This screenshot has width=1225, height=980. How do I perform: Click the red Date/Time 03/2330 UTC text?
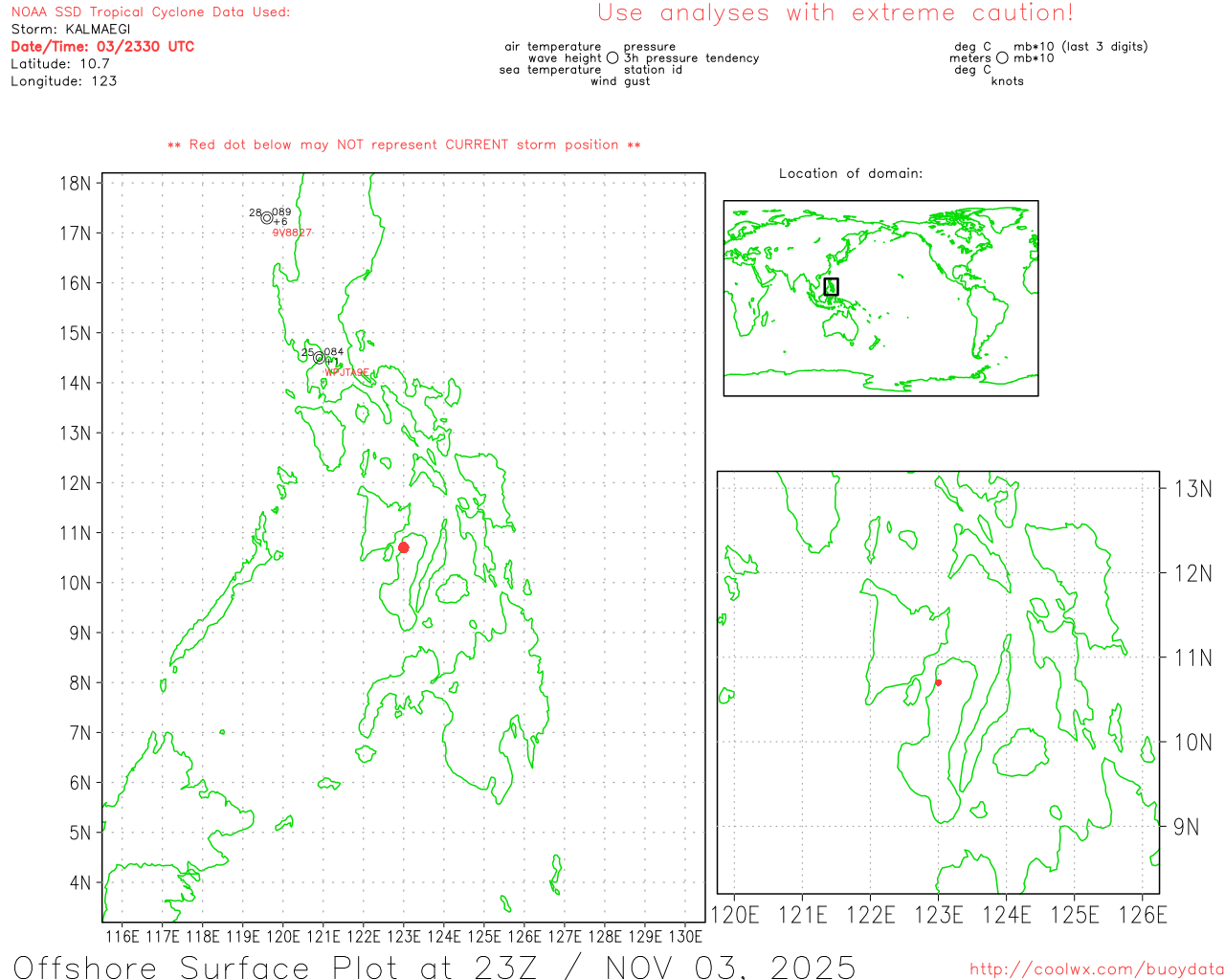coord(102,47)
